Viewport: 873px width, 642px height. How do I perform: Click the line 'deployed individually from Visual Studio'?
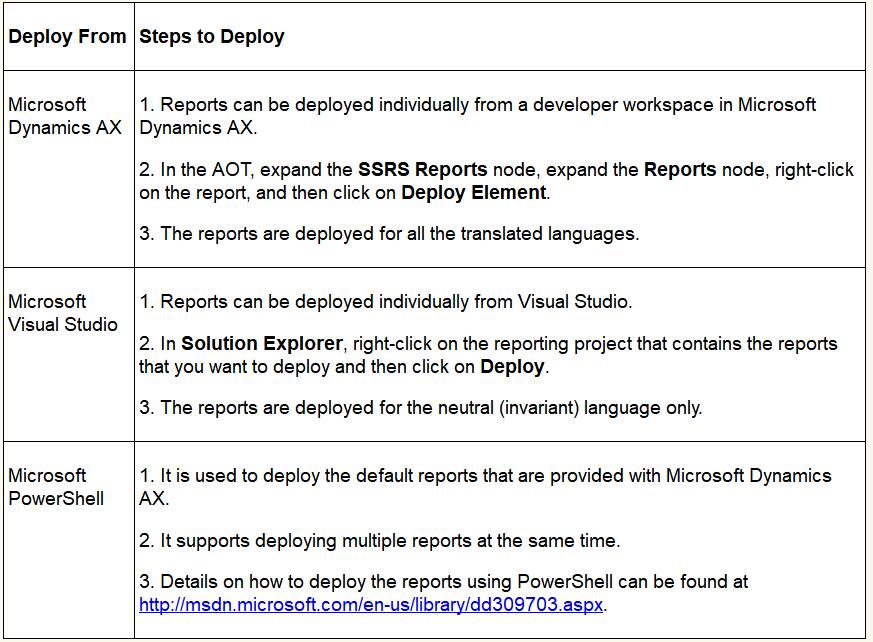(x=386, y=302)
